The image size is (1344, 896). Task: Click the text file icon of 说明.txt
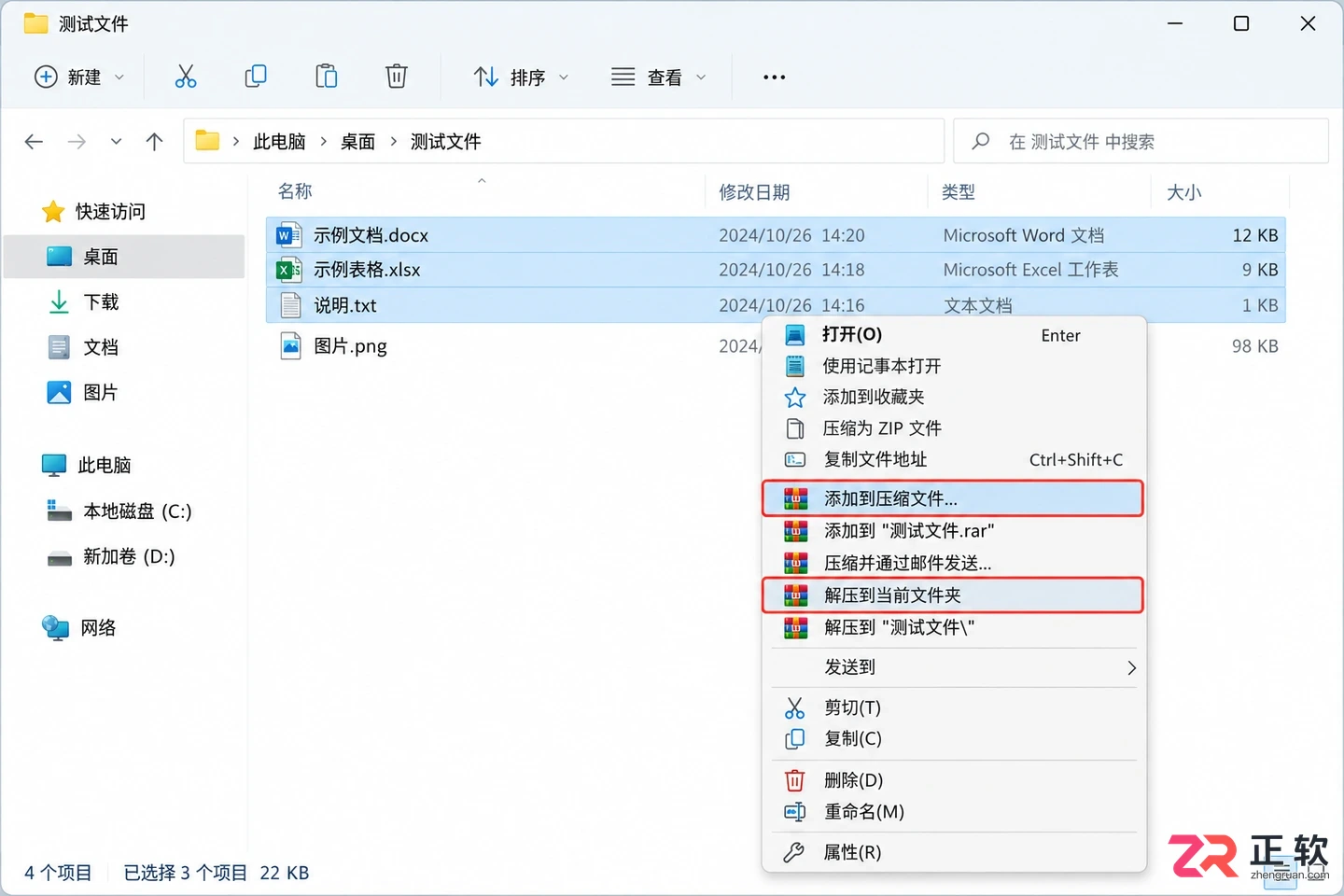point(290,305)
